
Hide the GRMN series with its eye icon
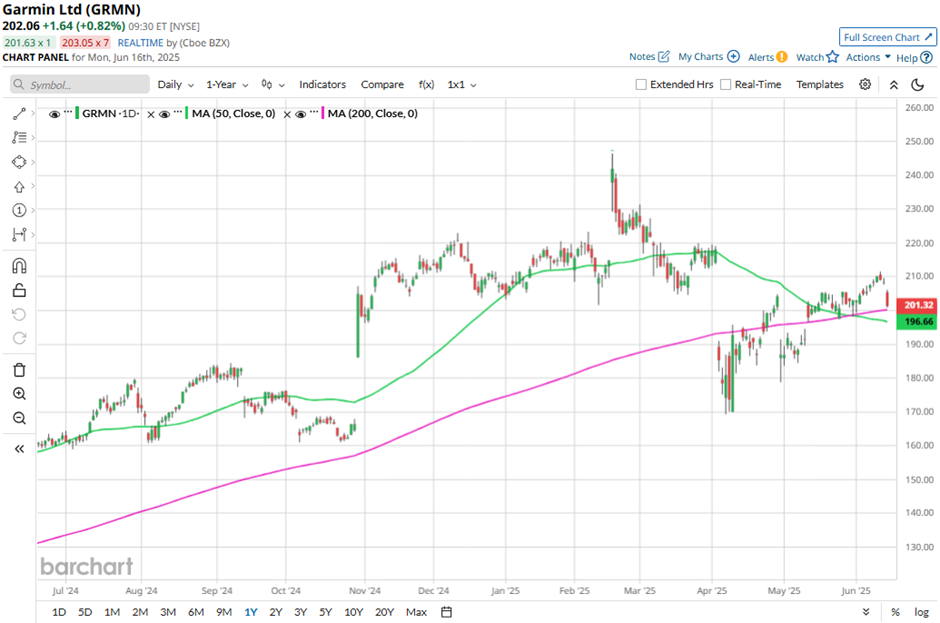coord(53,114)
